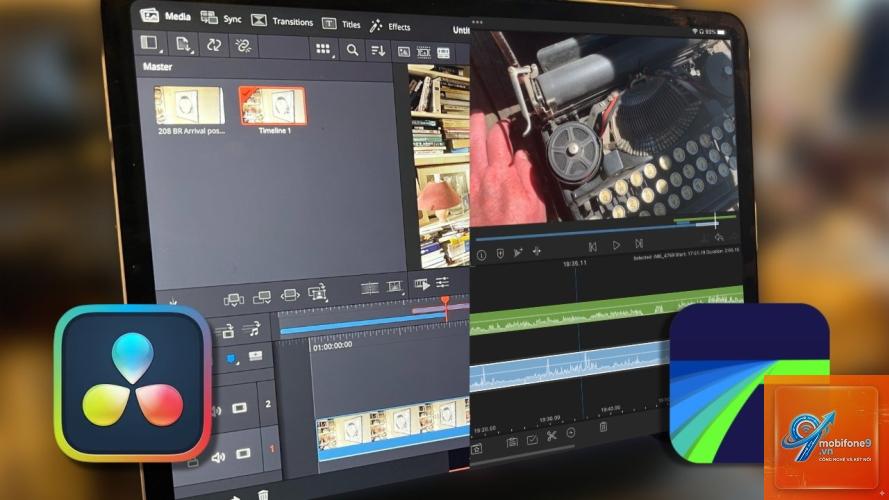Click the LumaFusion add-to-timeline arrow-plus icon
The height and width of the screenshot is (500, 889).
(x=518, y=253)
